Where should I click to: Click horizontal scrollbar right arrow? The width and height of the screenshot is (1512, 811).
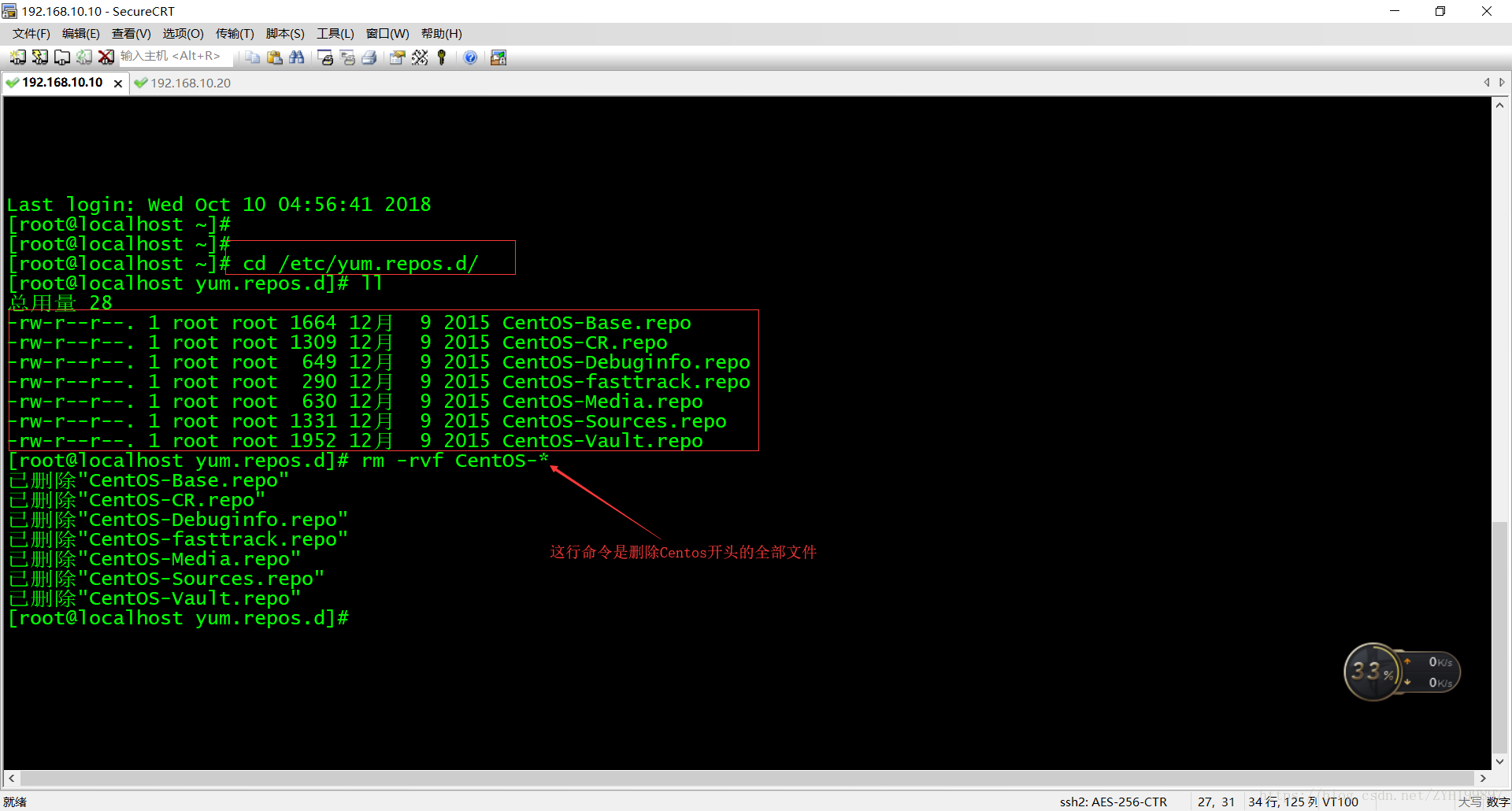point(1483,778)
